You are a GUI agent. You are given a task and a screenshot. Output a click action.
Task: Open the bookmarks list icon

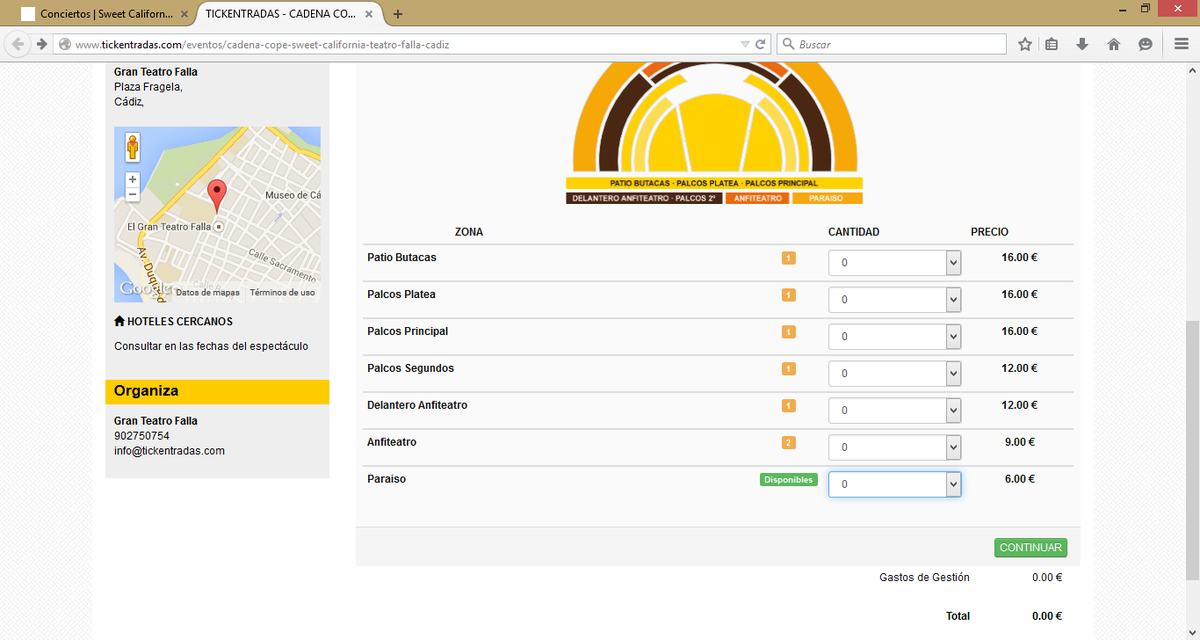1052,44
